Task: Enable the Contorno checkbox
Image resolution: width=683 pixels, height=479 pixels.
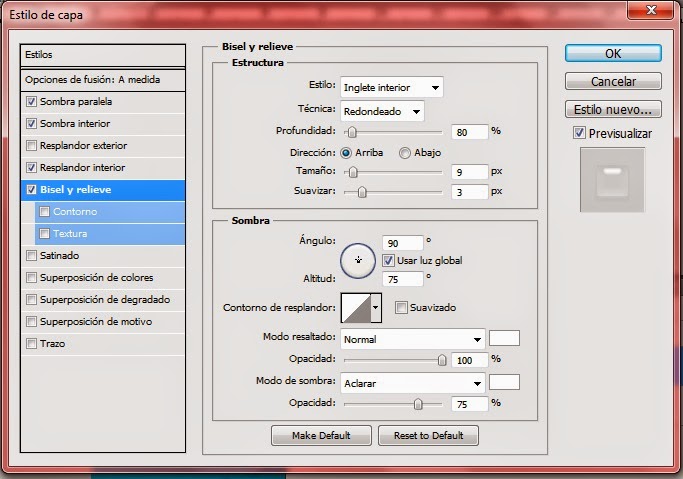Action: click(44, 212)
